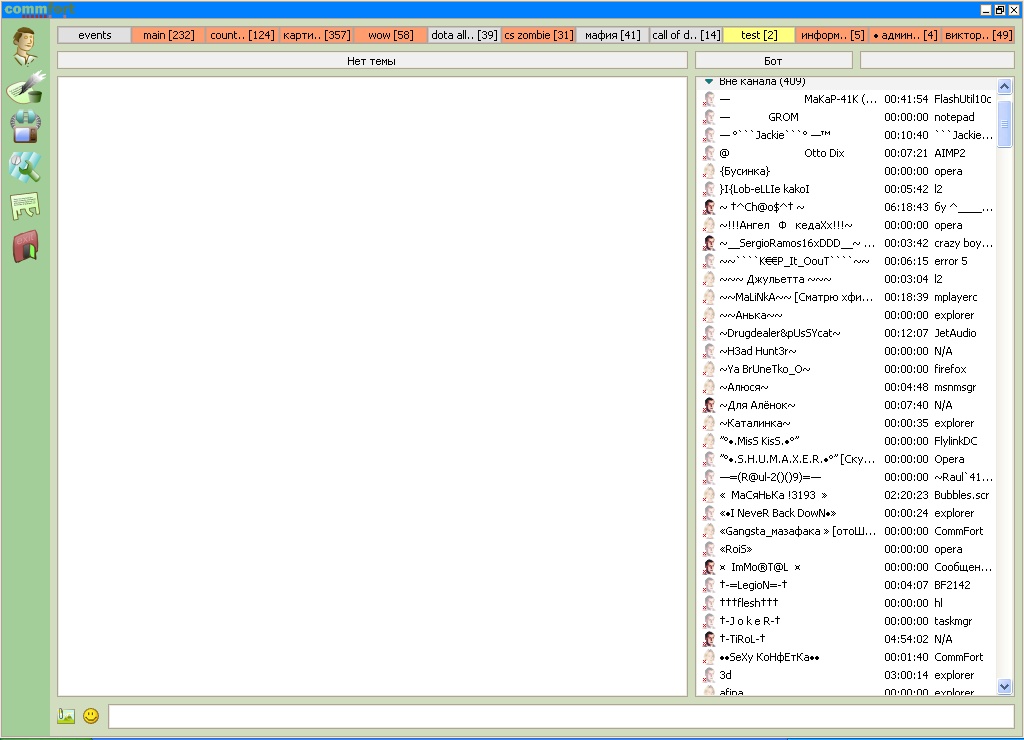Click the attach image icon
The height and width of the screenshot is (740, 1024).
tap(67, 716)
